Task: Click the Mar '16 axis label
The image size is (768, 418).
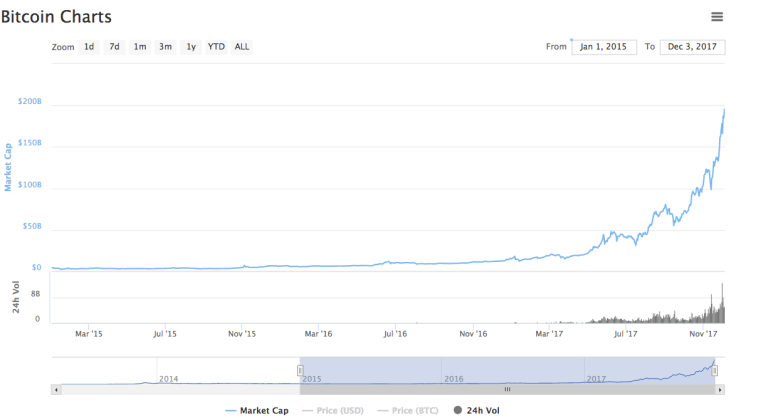Action: [x=318, y=334]
